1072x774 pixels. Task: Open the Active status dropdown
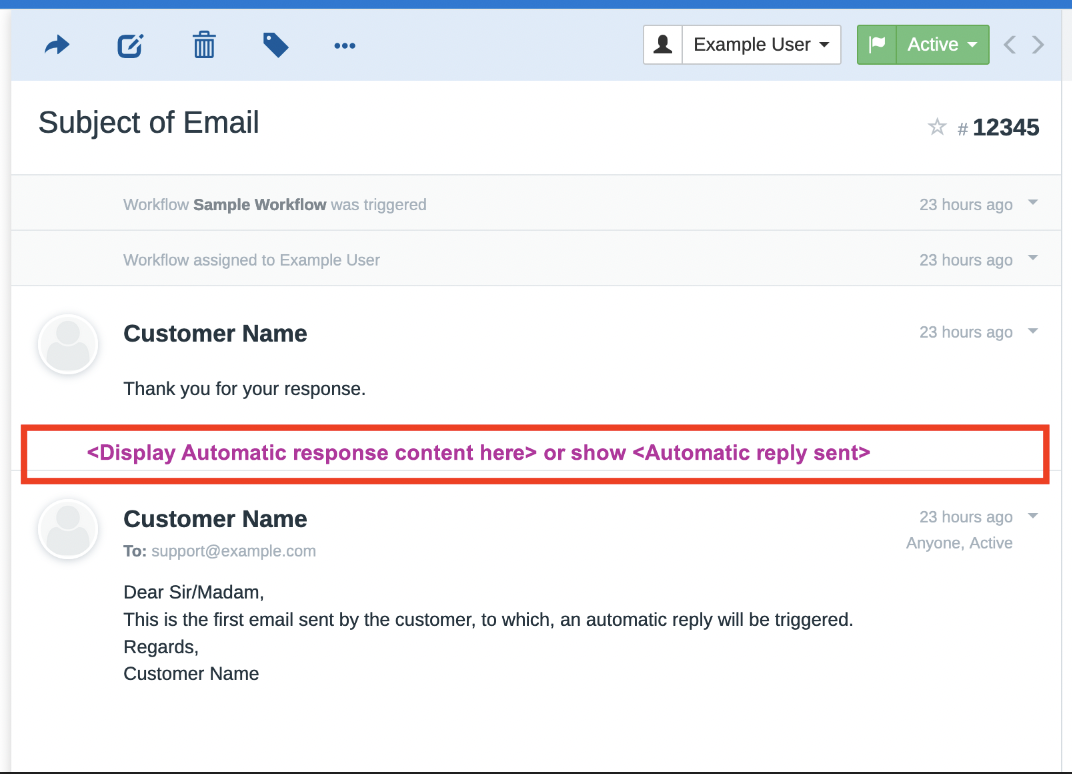[942, 44]
